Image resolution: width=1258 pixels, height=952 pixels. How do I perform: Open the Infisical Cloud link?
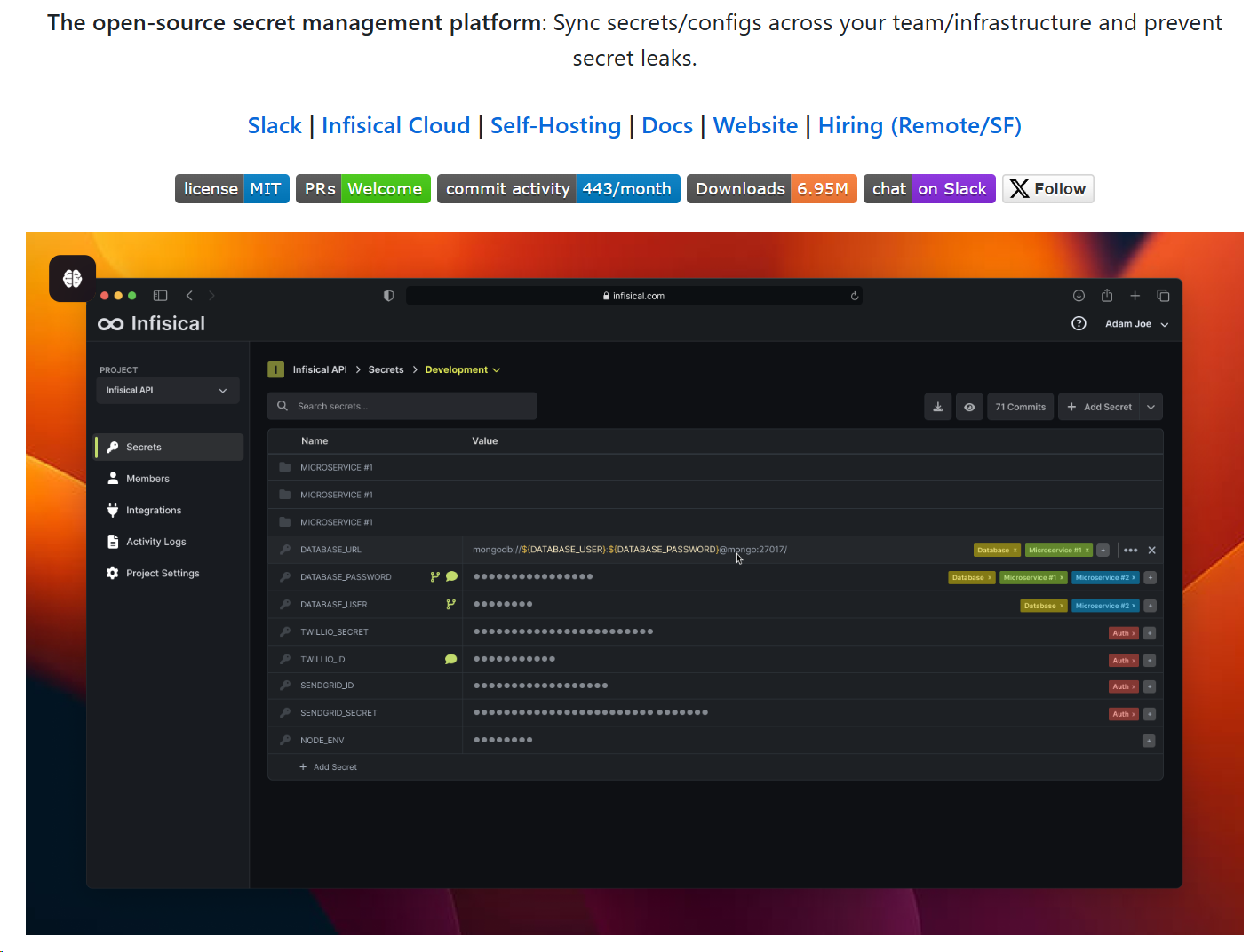tap(395, 125)
